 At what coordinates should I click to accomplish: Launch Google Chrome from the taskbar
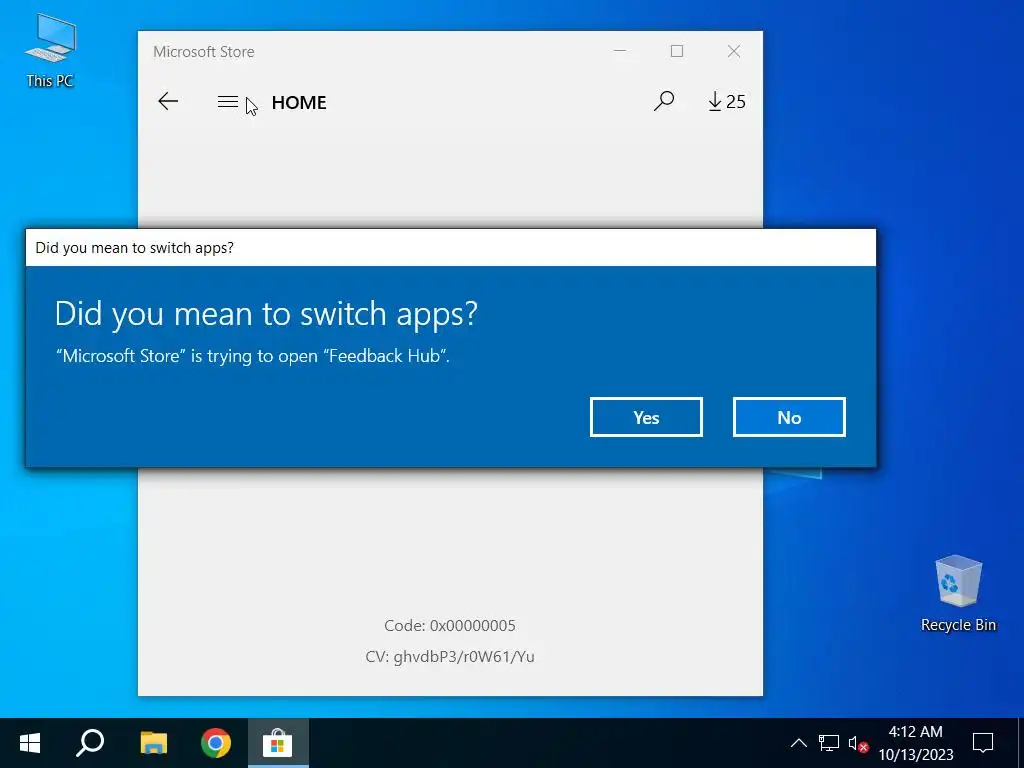click(x=216, y=743)
